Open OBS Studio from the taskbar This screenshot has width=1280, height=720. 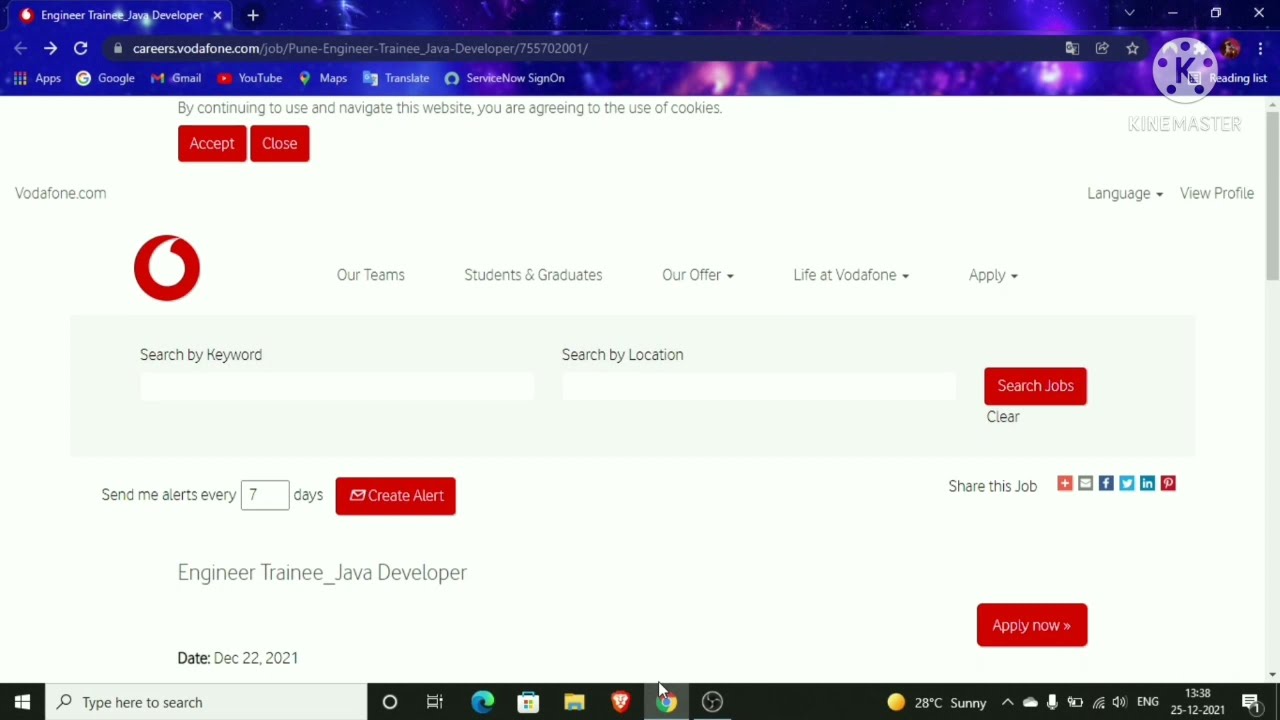click(712, 702)
